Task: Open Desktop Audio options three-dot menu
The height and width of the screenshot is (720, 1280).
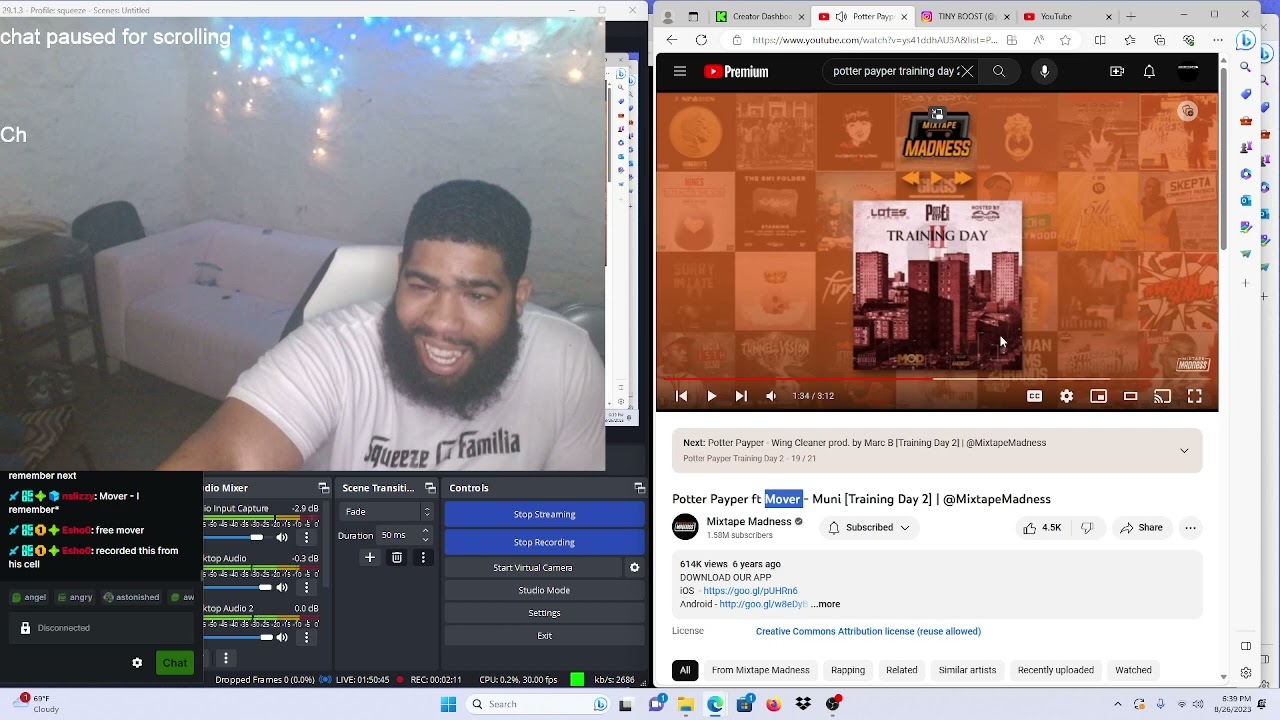Action: click(x=306, y=587)
